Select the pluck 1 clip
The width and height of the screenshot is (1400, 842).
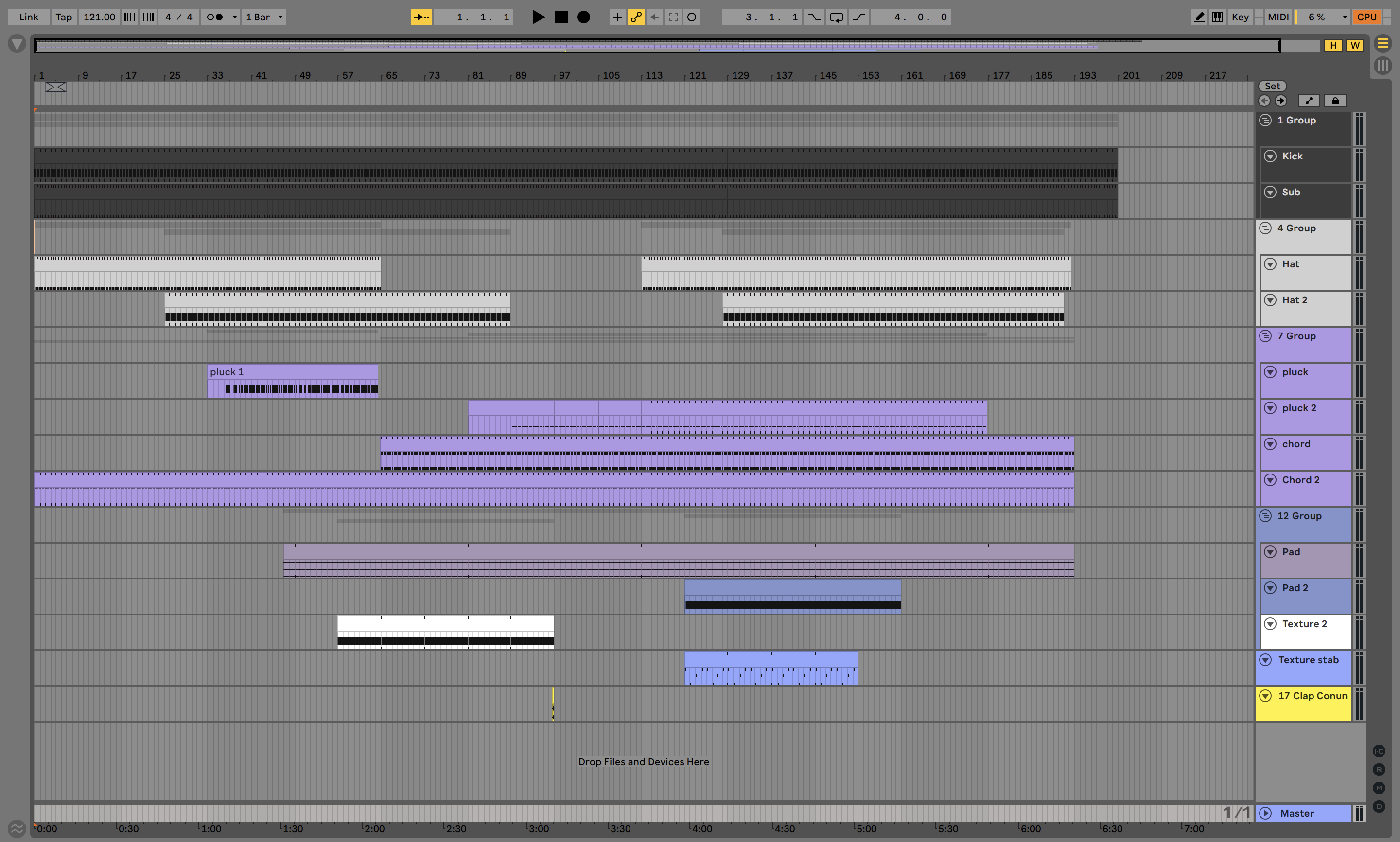click(x=293, y=381)
